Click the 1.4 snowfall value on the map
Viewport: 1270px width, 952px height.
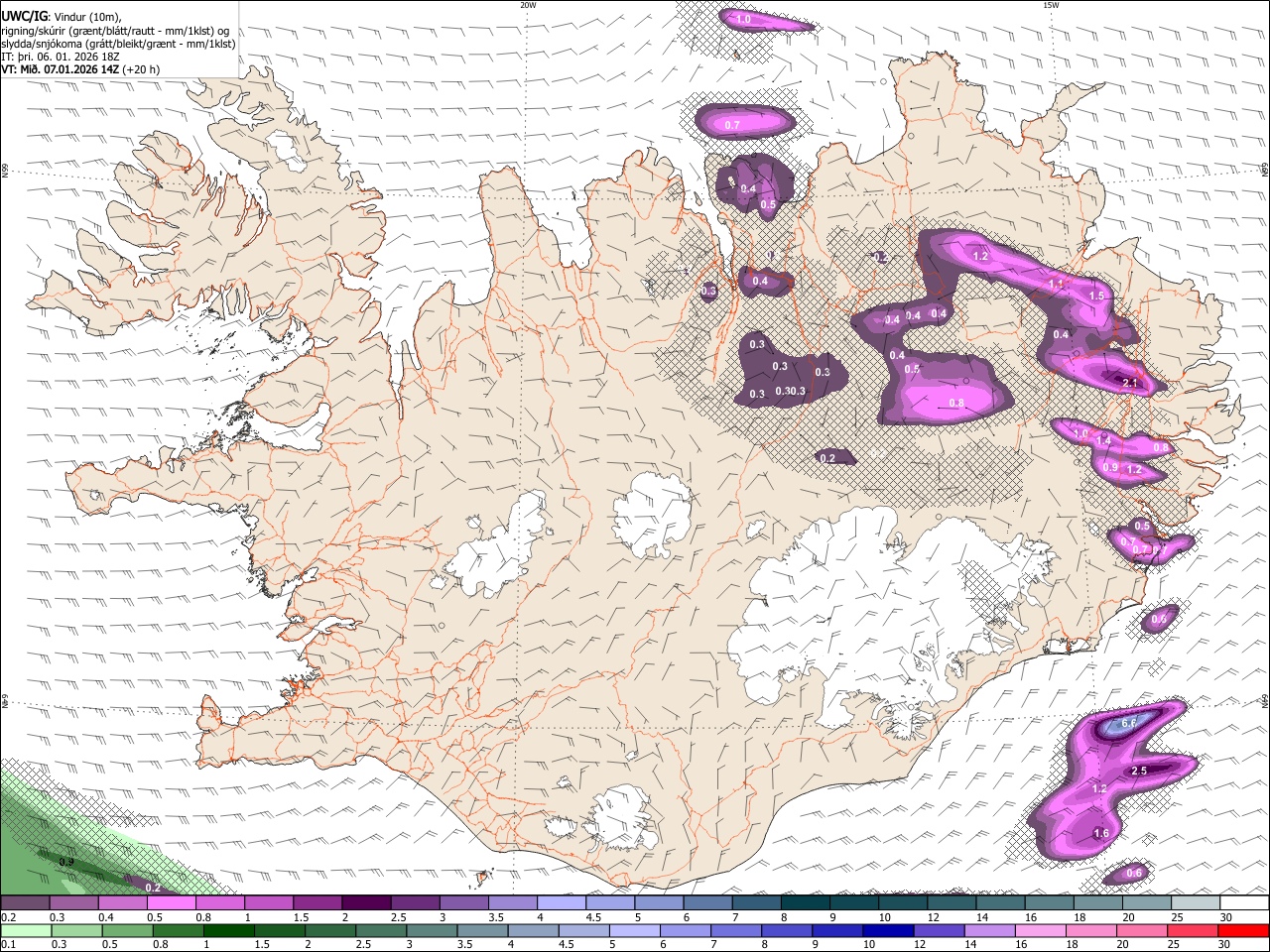[1103, 439]
